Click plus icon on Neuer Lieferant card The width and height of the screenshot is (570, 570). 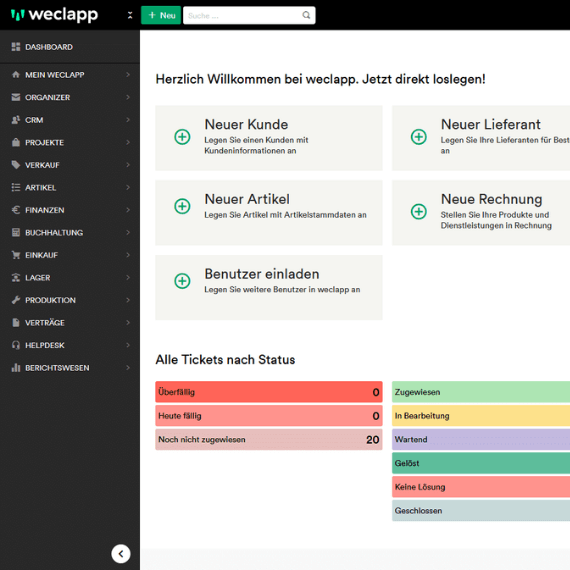(x=419, y=137)
